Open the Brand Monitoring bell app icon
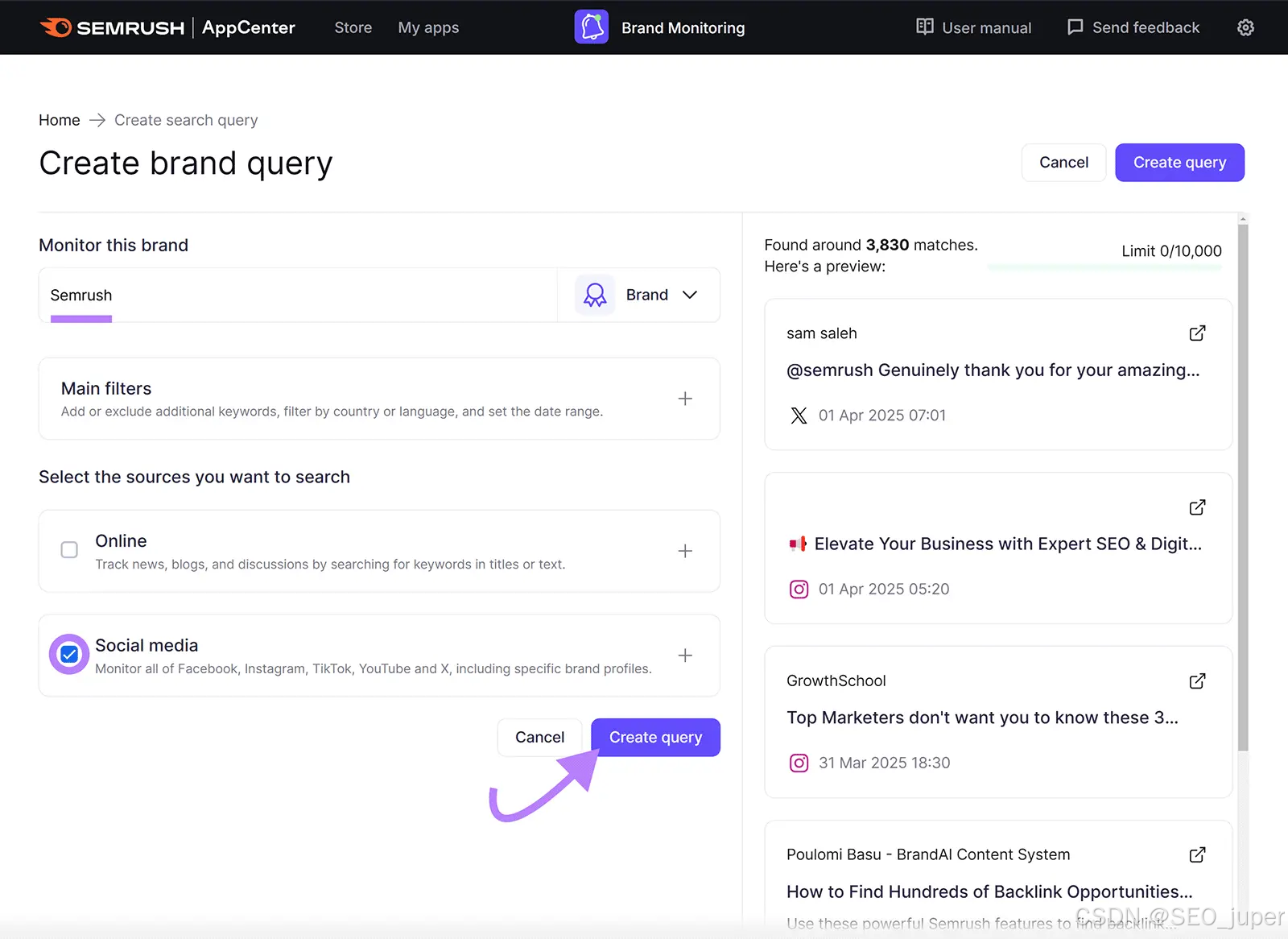The height and width of the screenshot is (939, 1288). (x=592, y=27)
